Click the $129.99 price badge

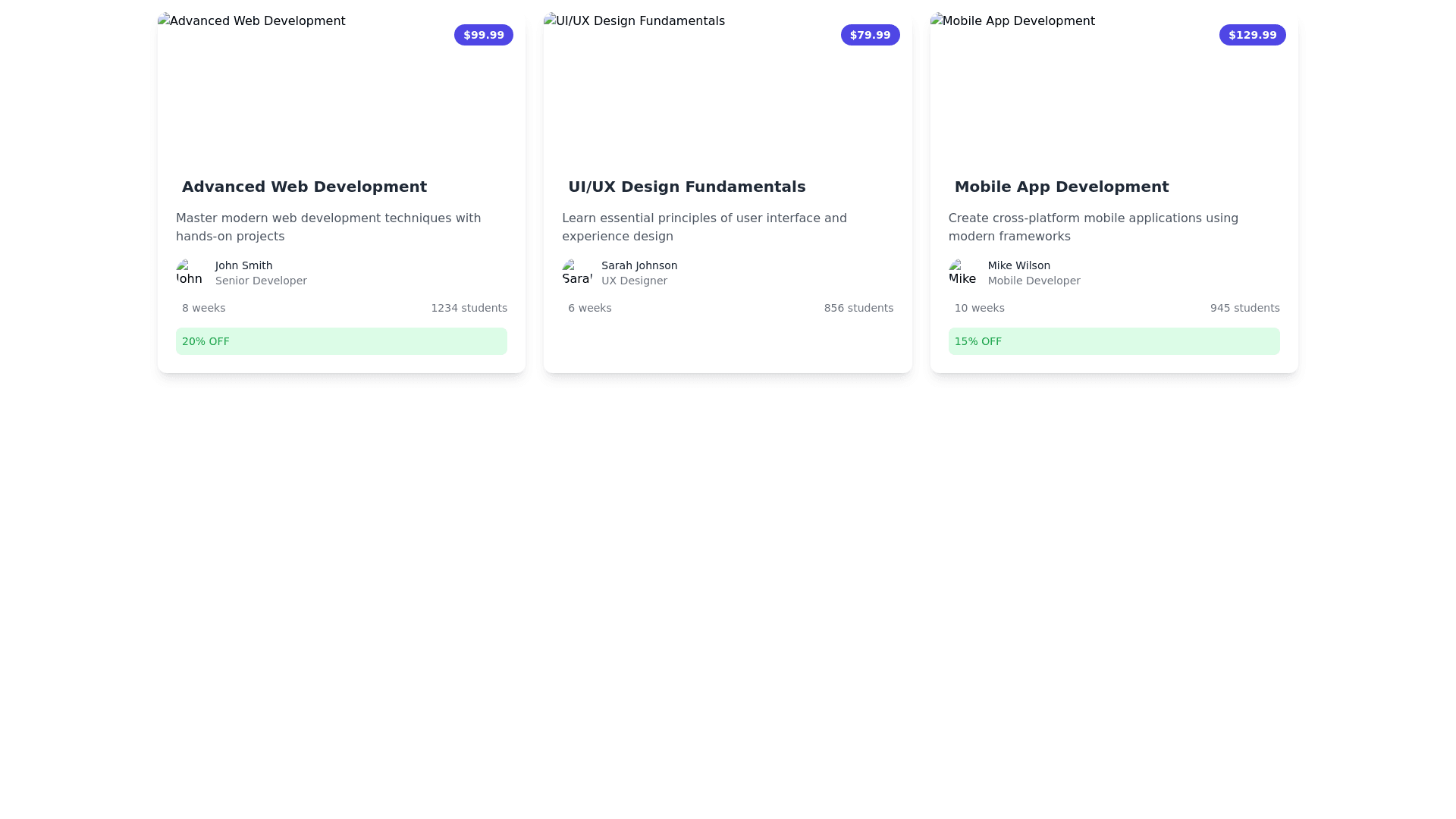1252,35
